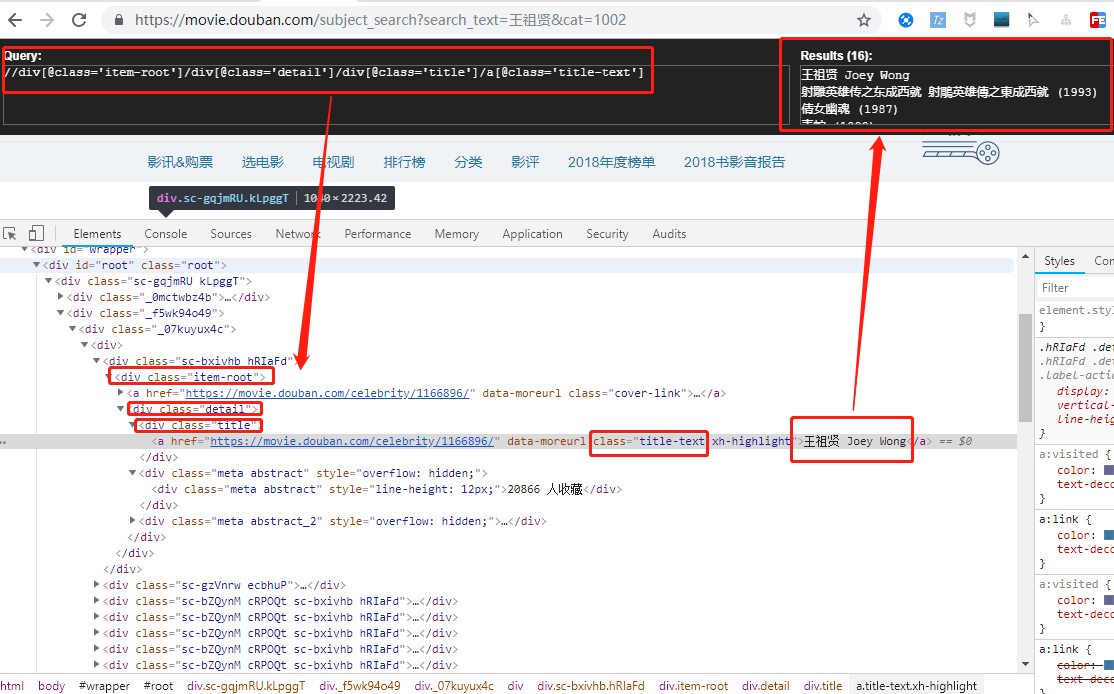Select div._f5wk94o49 in the breadcrumb
The image size is (1114, 694).
(x=359, y=685)
